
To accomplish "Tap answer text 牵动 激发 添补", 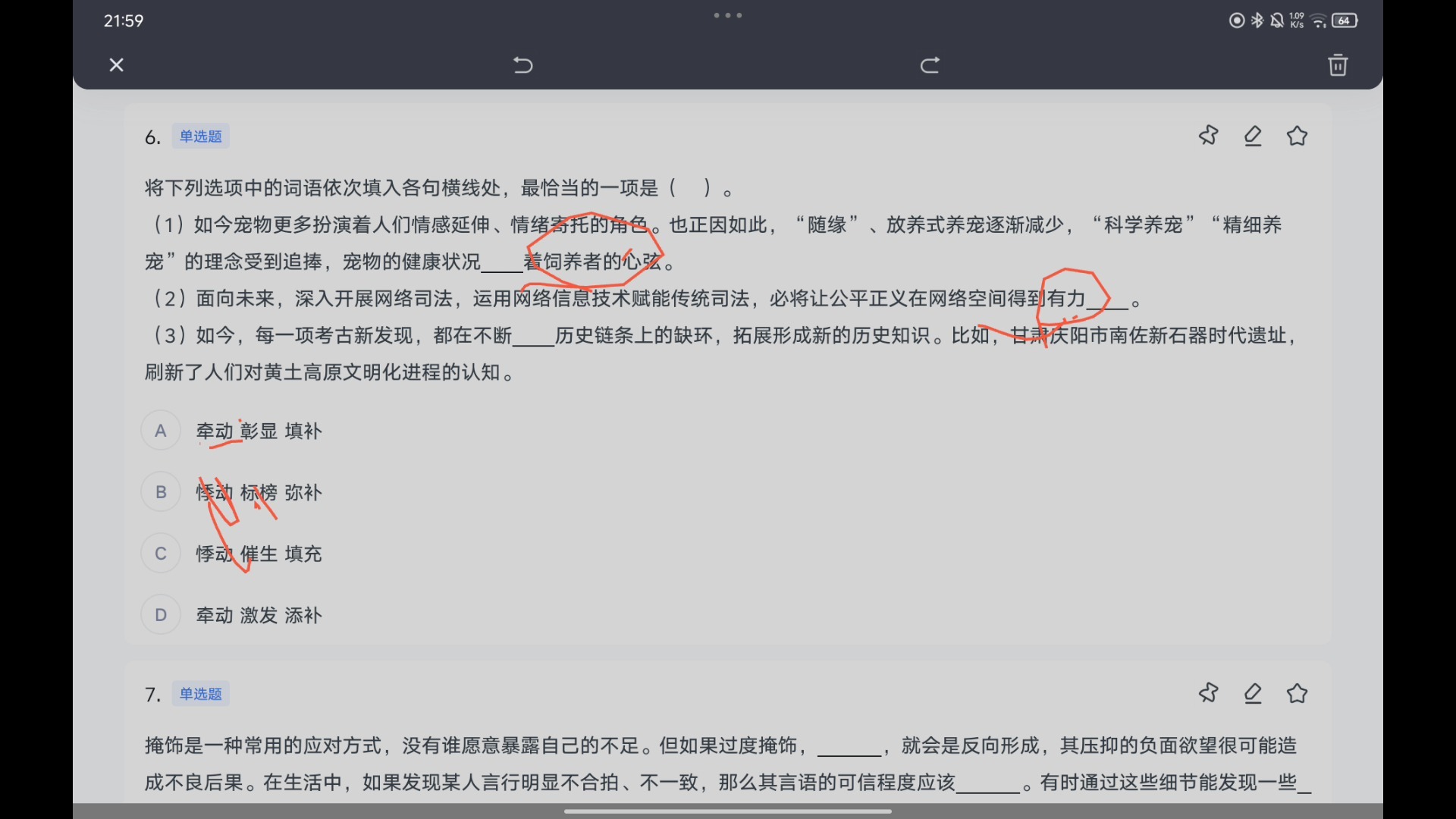I will click(x=259, y=615).
